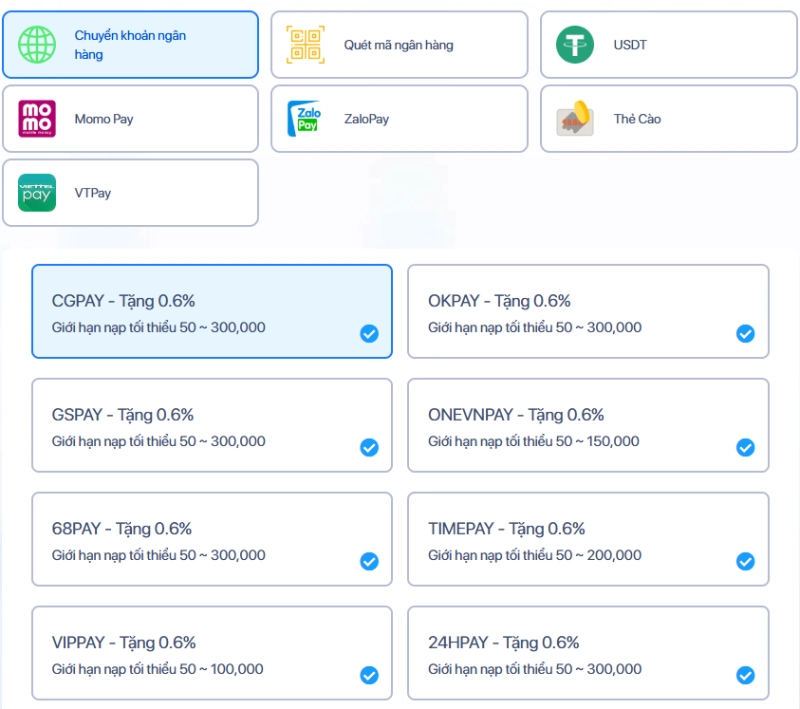The height and width of the screenshot is (709, 800).
Task: Toggle the checkmark on OKPAY
Action: point(745,334)
